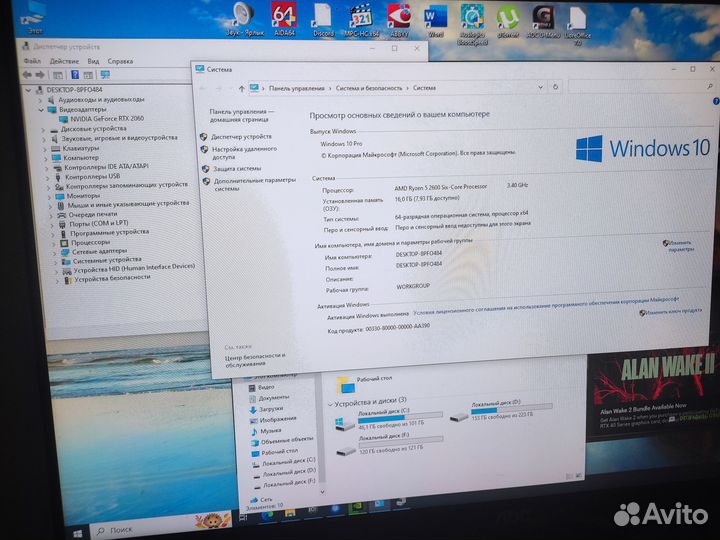Viewport: 720px width, 540px height.
Task: Open the Вид menu in Device Manager
Action: (93, 61)
